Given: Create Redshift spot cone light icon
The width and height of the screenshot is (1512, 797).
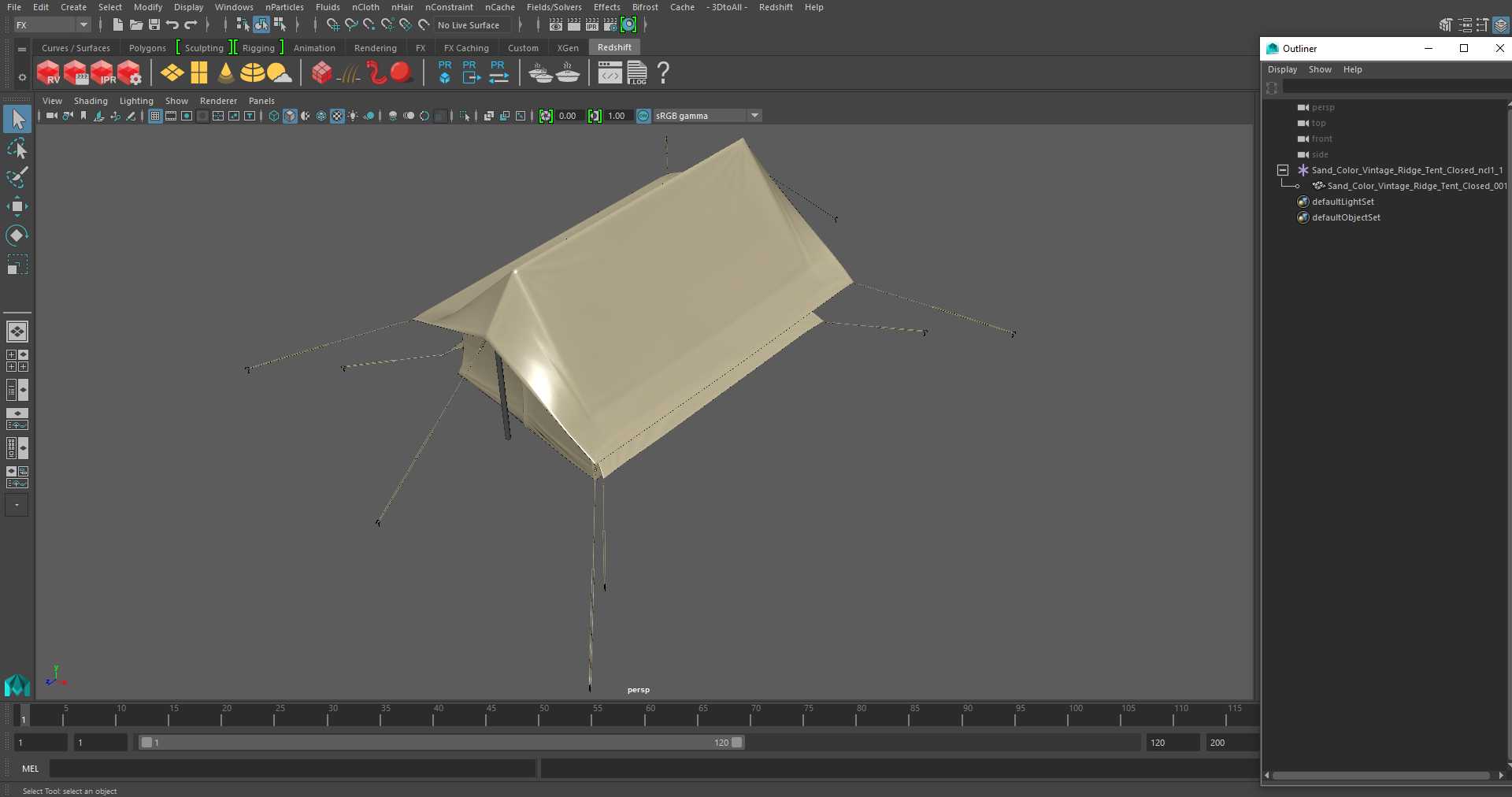Looking at the screenshot, I should tap(226, 73).
